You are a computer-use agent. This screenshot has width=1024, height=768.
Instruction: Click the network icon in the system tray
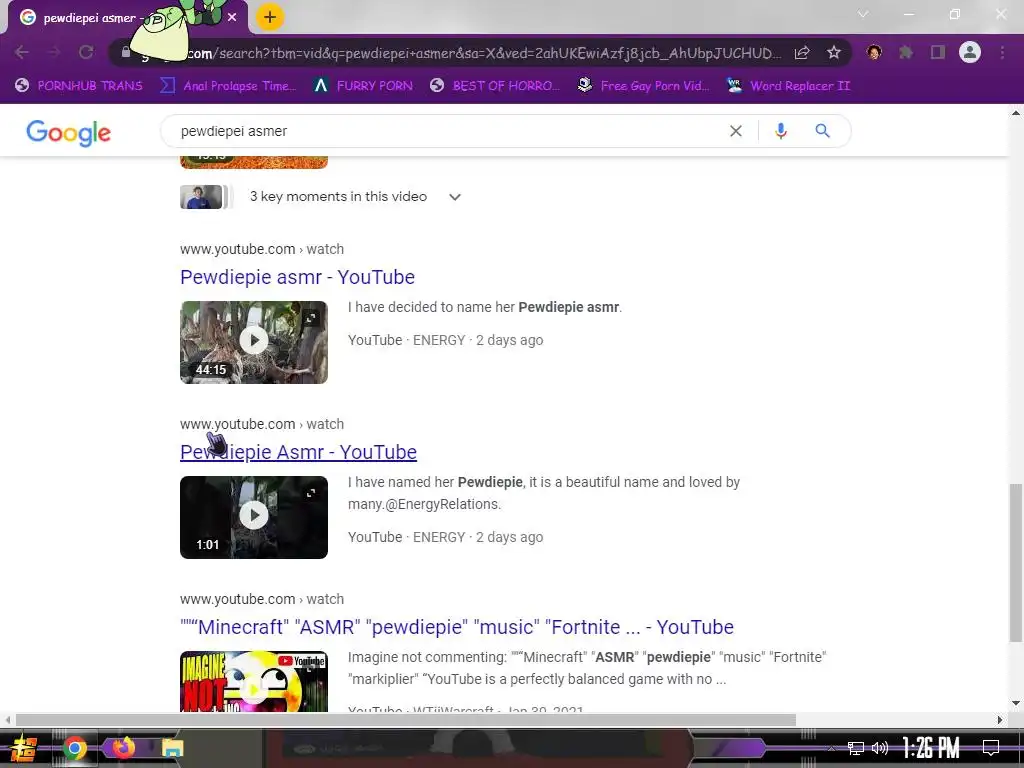856,748
